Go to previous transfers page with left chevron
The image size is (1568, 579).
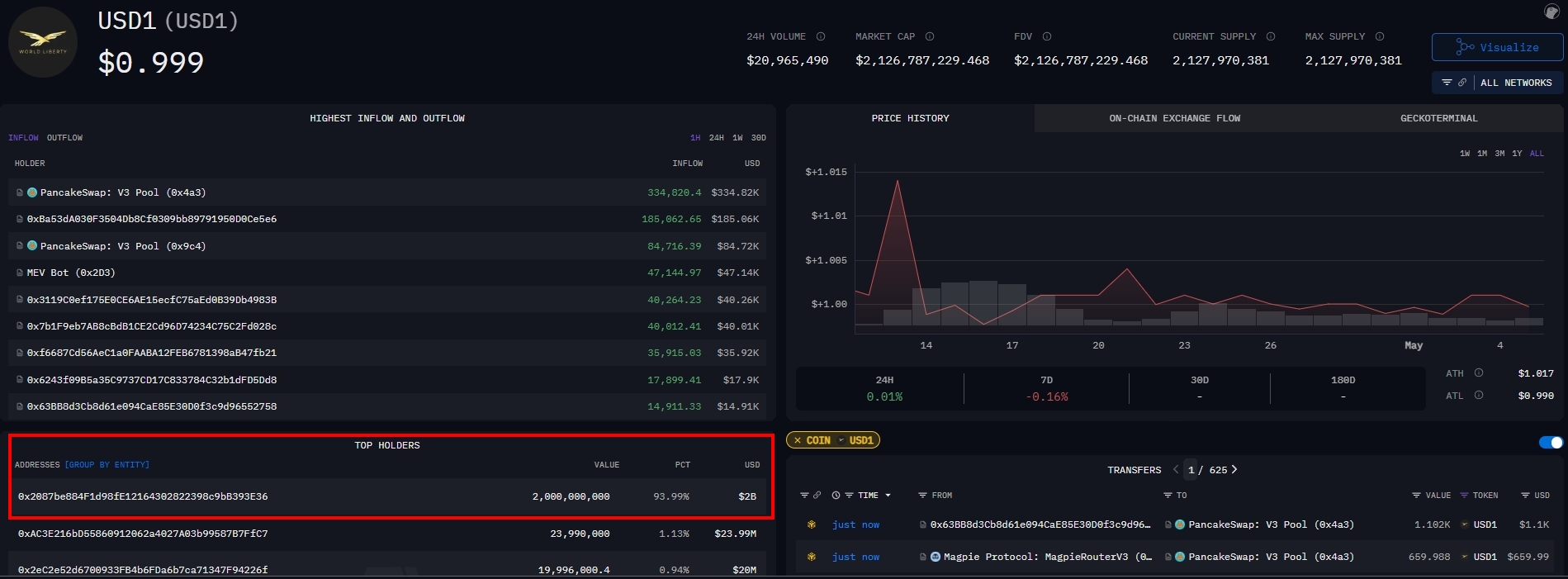(1176, 469)
